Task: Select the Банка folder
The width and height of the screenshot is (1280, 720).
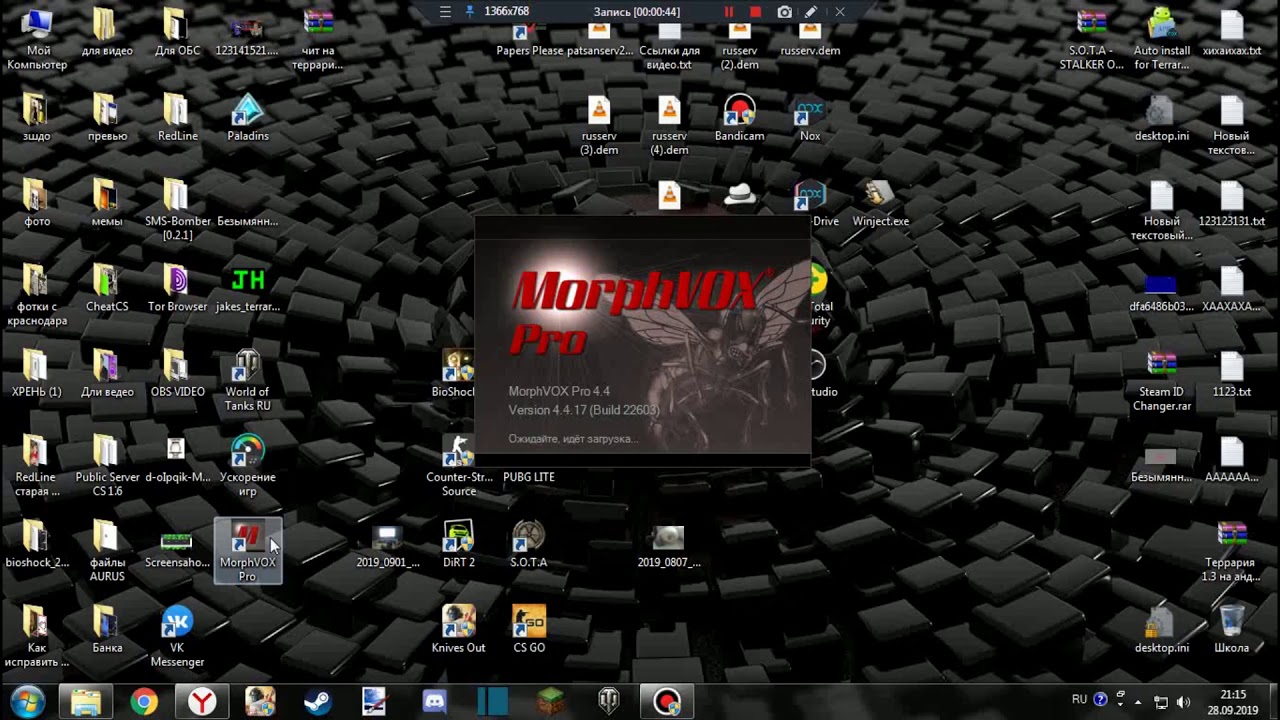Action: pyautogui.click(x=107, y=630)
